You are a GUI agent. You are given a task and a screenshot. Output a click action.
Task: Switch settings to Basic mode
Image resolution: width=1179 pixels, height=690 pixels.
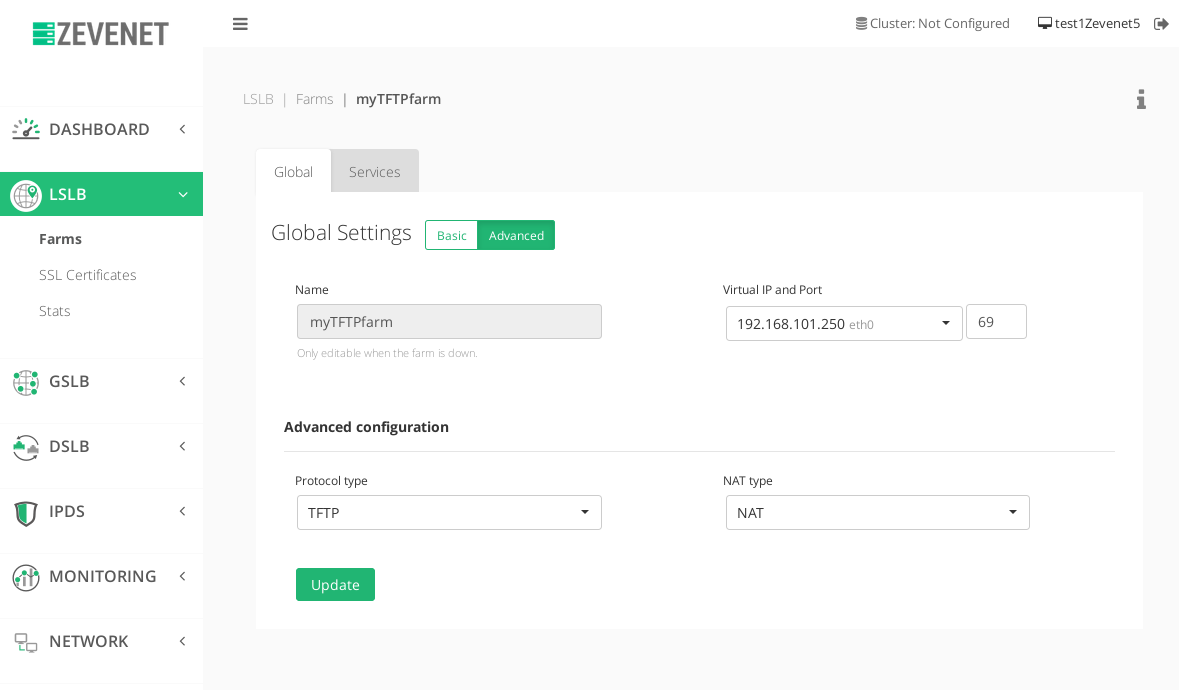(x=451, y=235)
